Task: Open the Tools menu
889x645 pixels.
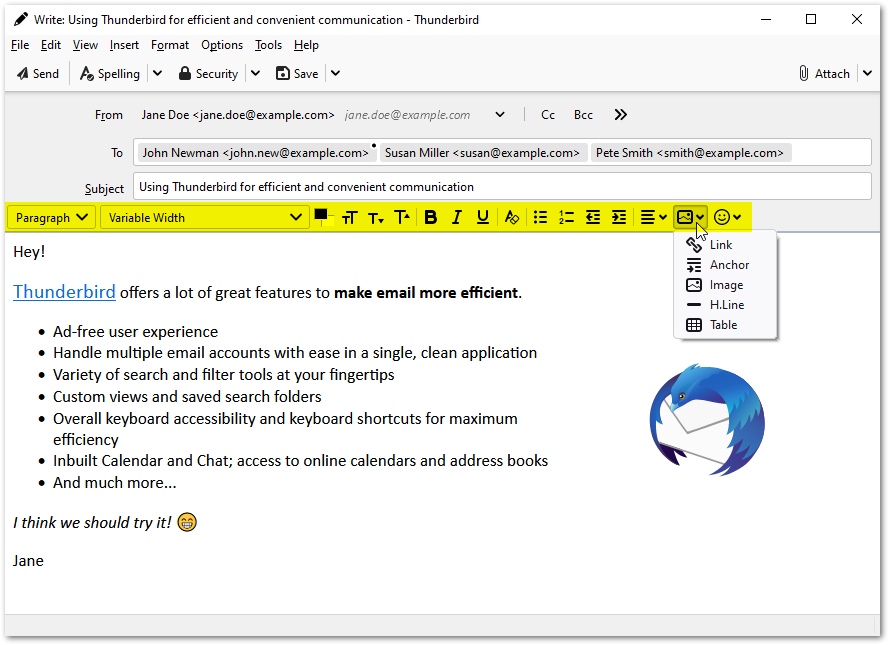Action: [x=268, y=45]
